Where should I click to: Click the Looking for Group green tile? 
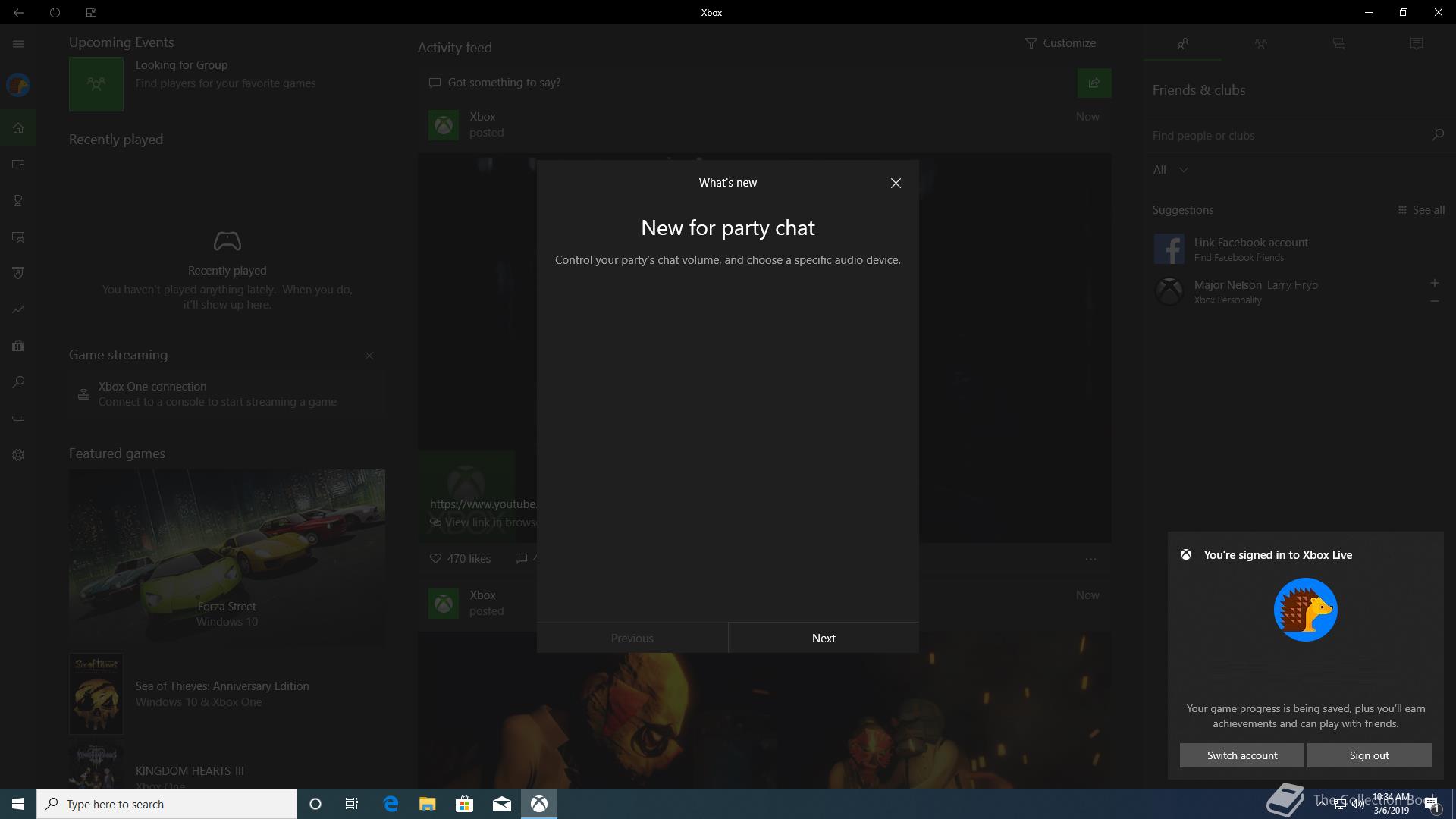(96, 84)
